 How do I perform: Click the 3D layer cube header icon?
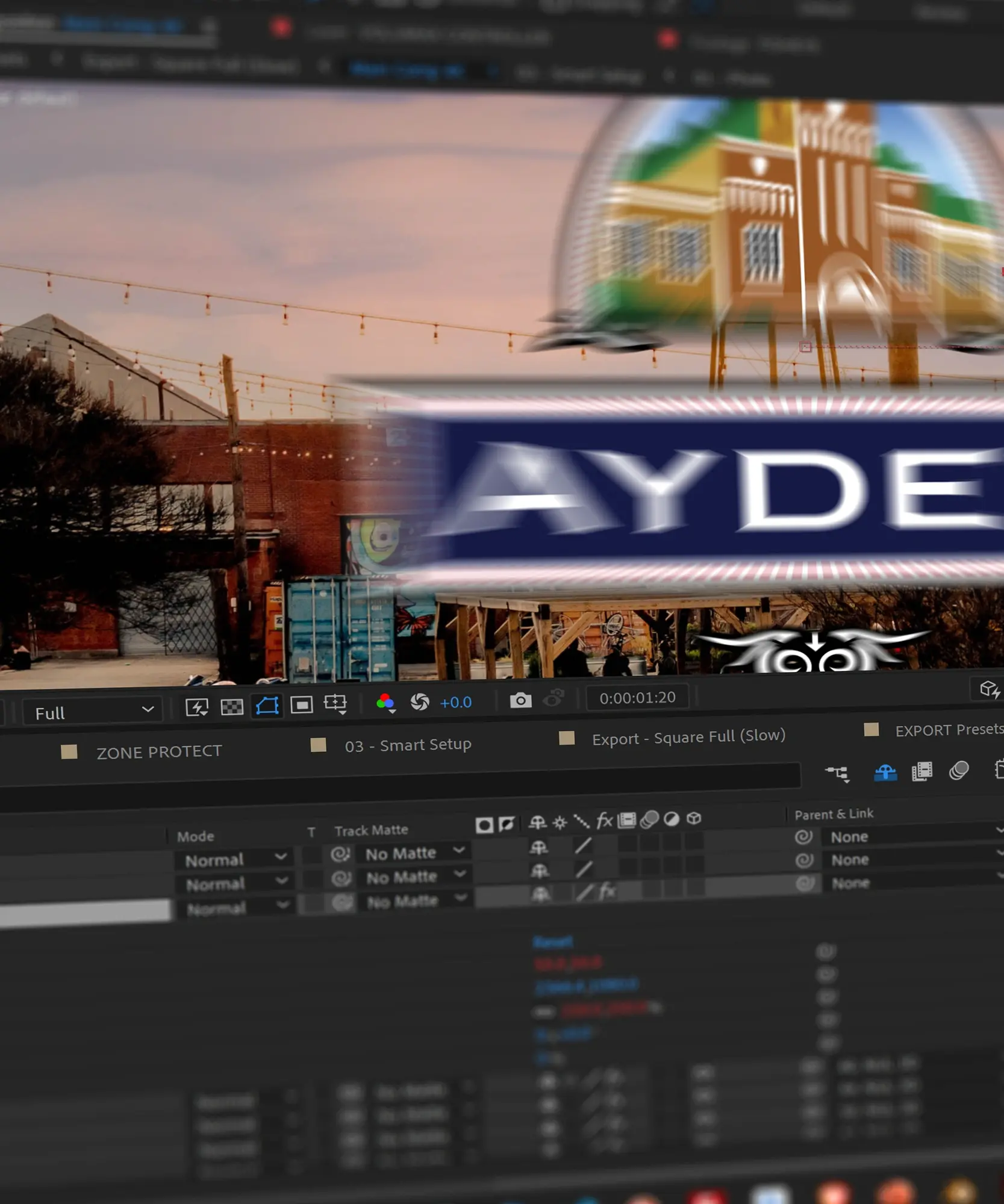(x=694, y=818)
